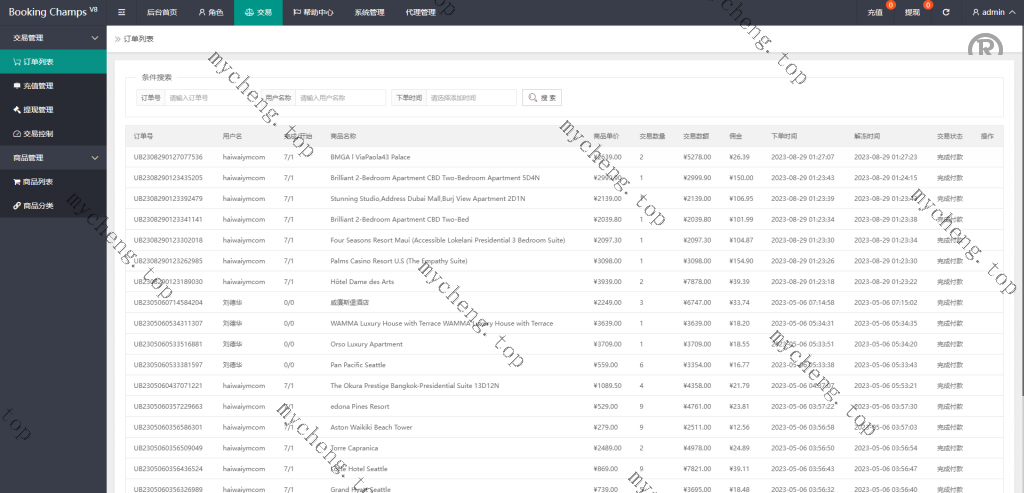Screen dimensions: 1024x493
Task: Open 交易控制 in the sidebar
Action: [x=38, y=133]
